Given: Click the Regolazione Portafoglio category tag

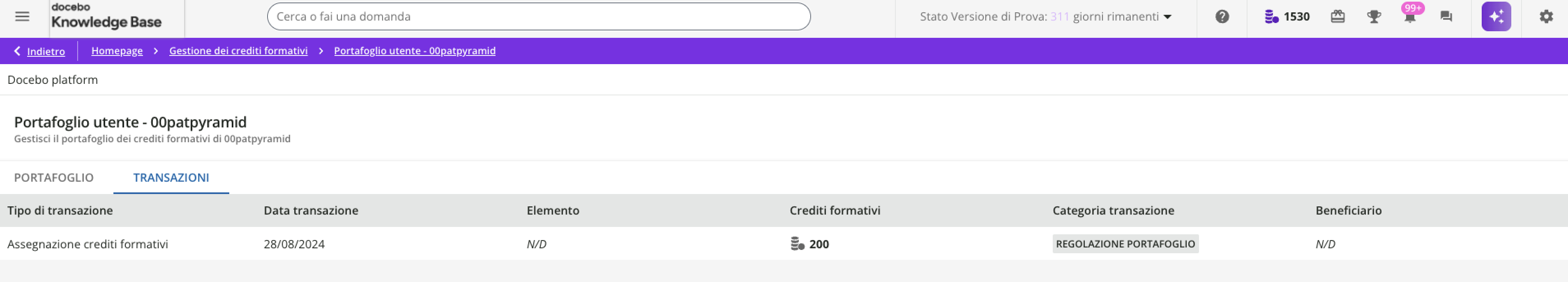Looking at the screenshot, I should tap(1125, 244).
